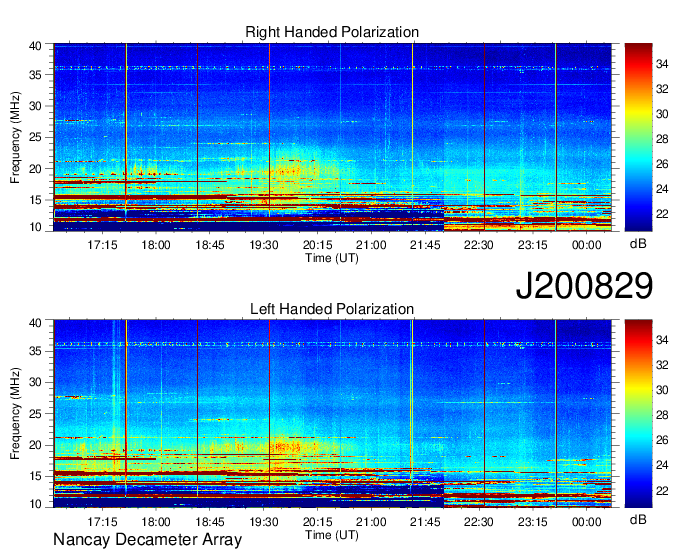Click "Time (UT)" label under the left-handed plot

[x=332, y=535]
